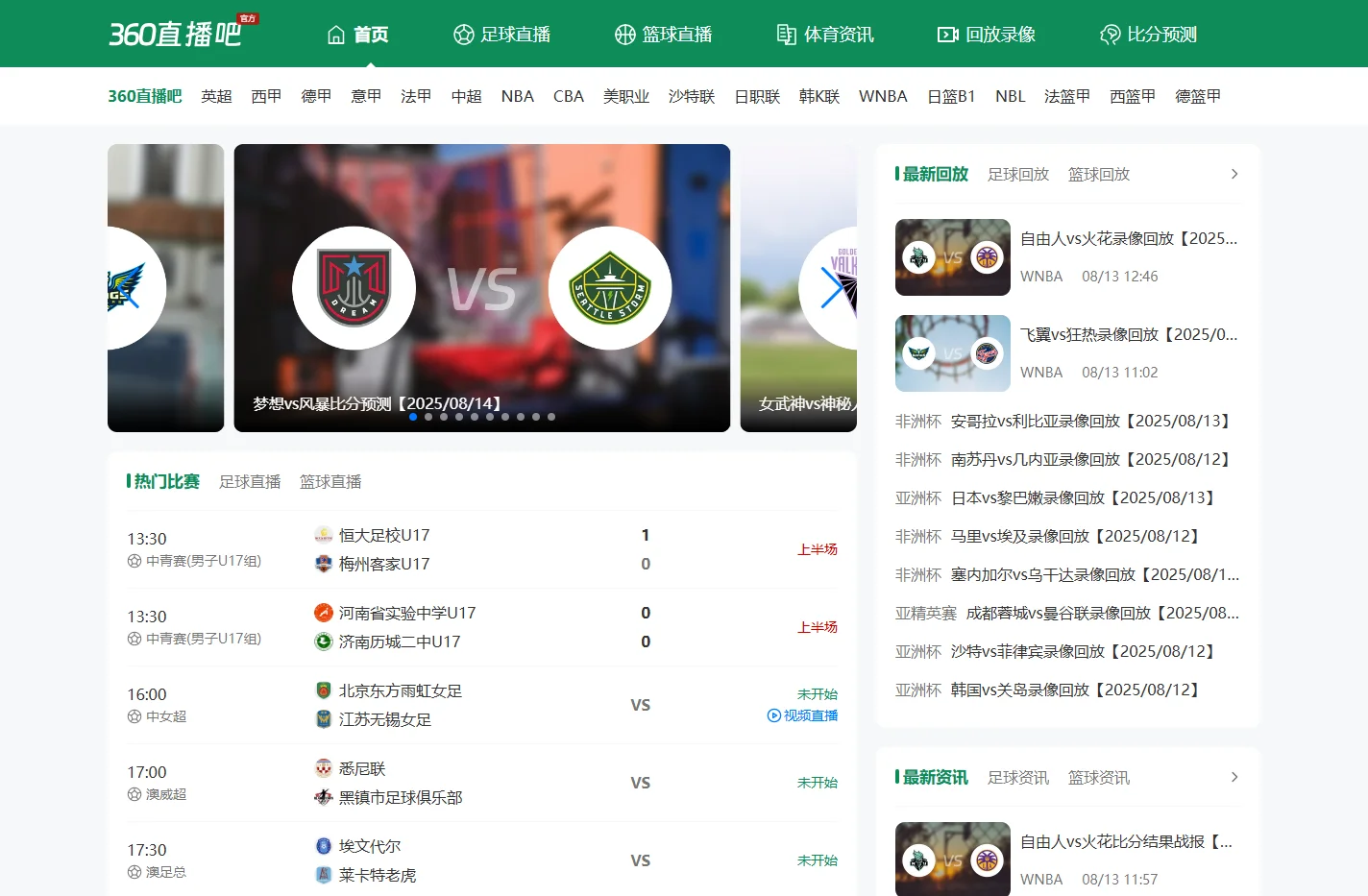Click 上半场 status for 恒大足校U17 match

click(x=818, y=549)
